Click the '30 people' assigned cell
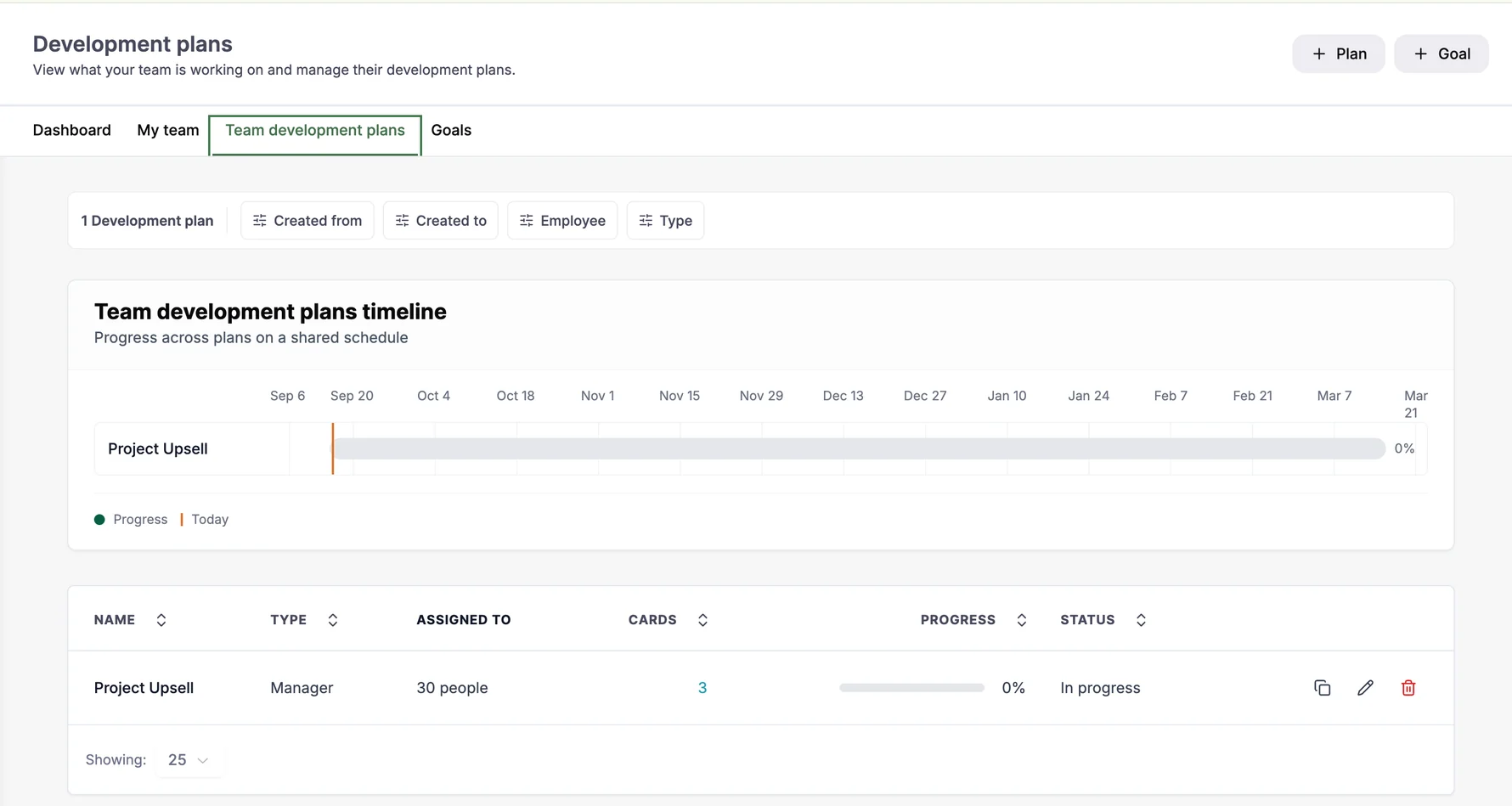The height and width of the screenshot is (806, 1512). pyautogui.click(x=452, y=688)
